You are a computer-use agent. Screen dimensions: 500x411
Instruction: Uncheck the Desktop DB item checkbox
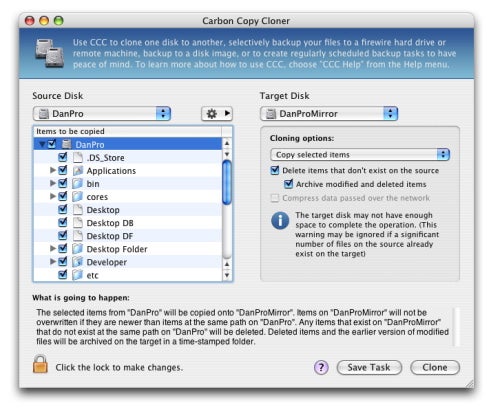click(x=63, y=223)
